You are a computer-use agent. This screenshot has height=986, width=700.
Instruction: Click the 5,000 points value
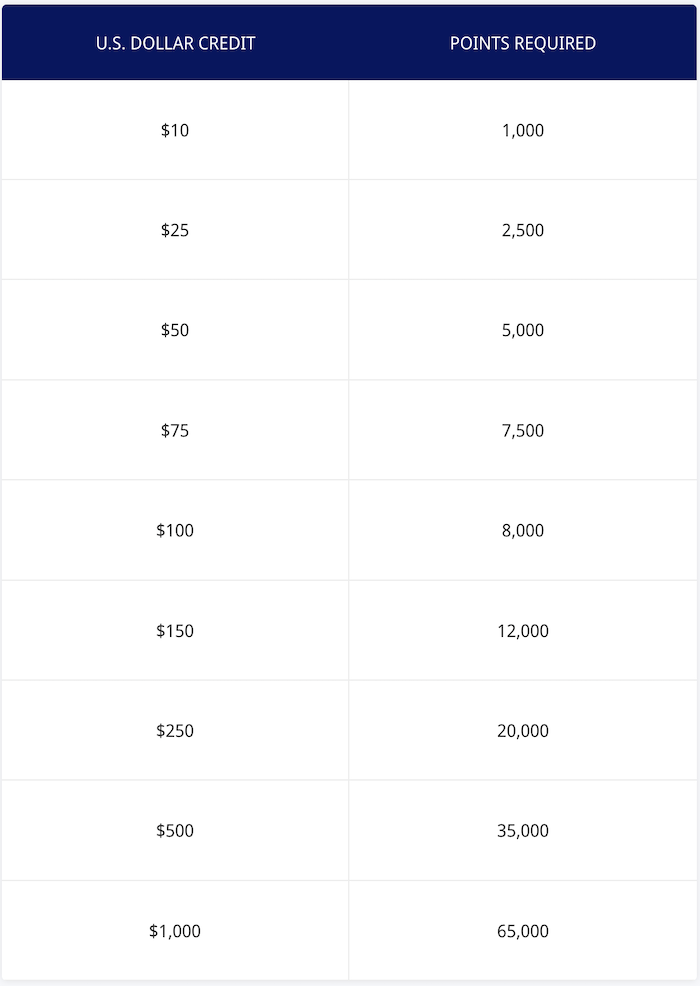[523, 330]
